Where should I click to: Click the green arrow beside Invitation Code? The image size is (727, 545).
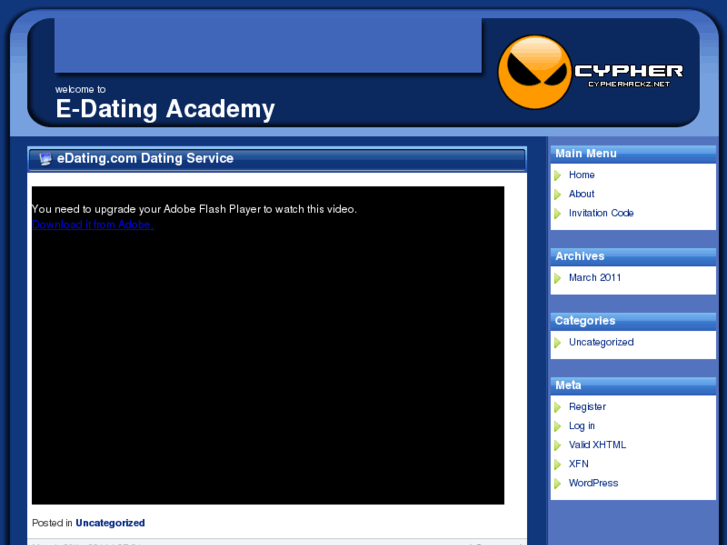coord(558,213)
